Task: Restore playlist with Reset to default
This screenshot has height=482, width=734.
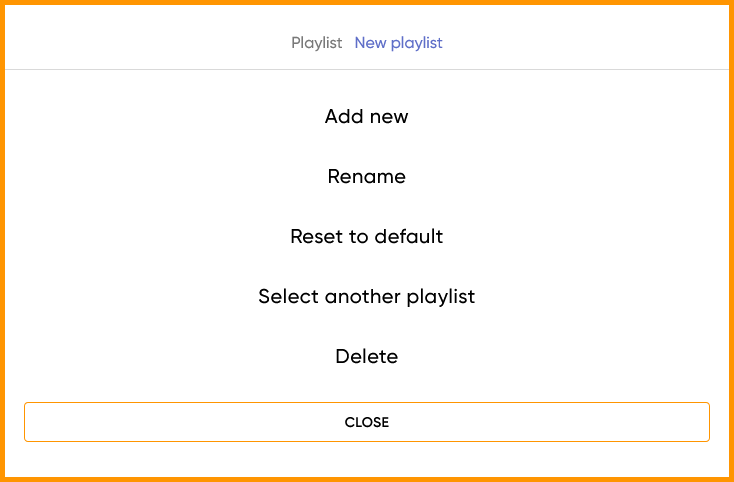Action: click(x=367, y=236)
